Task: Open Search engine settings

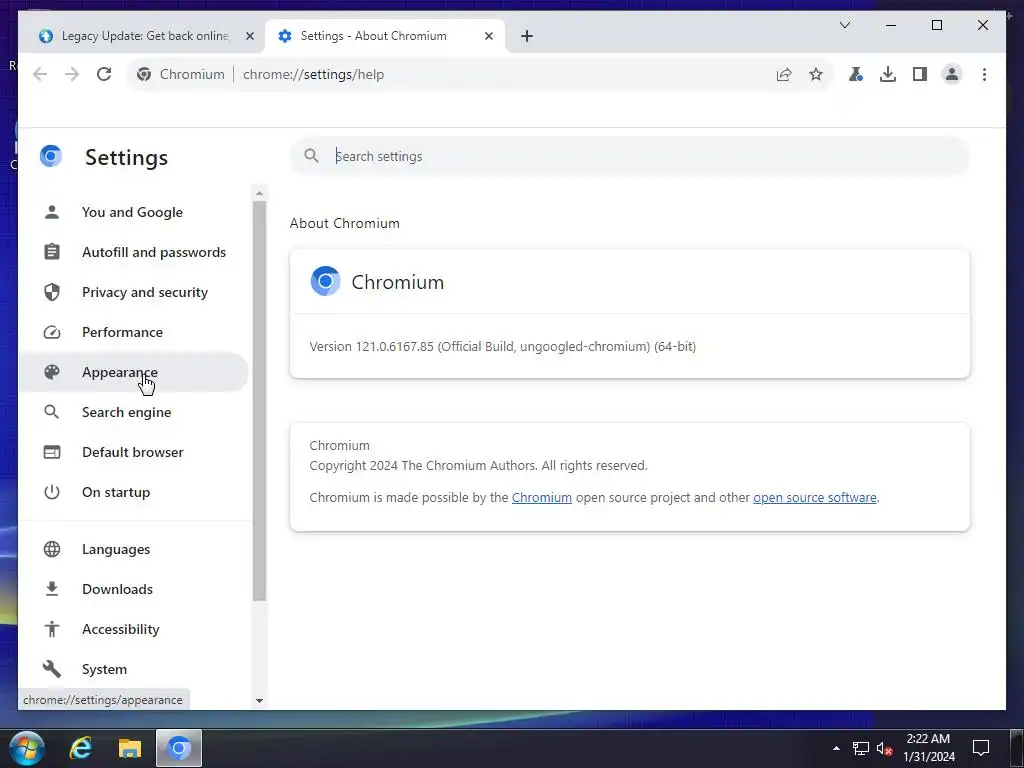Action: [x=133, y=412]
